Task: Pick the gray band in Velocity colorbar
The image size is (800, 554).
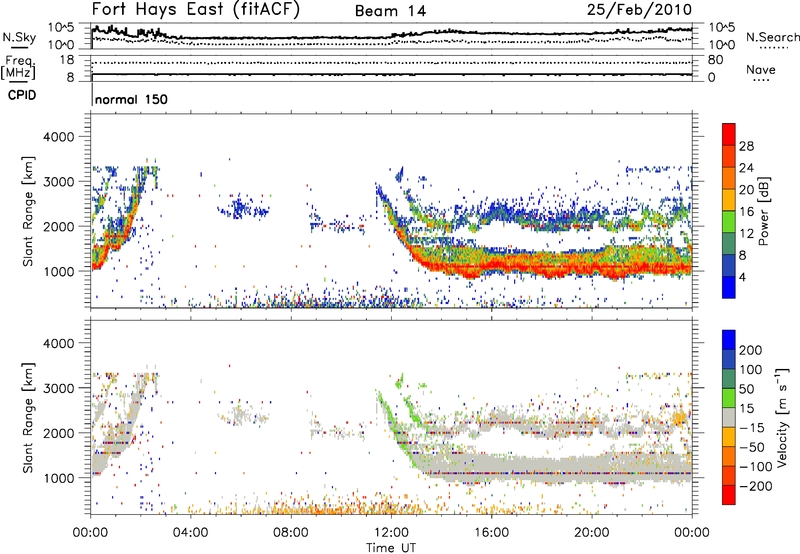Action: (x=729, y=417)
